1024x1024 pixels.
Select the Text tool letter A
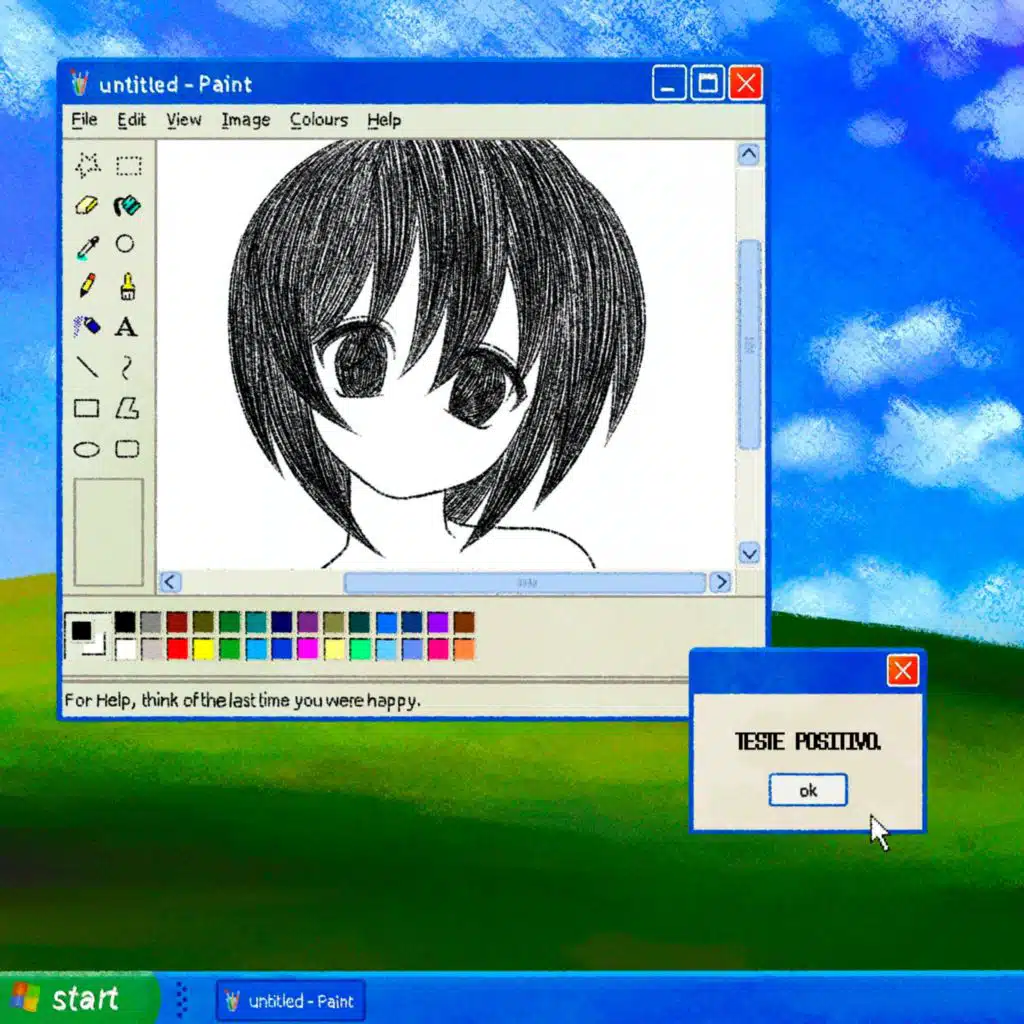tap(126, 327)
